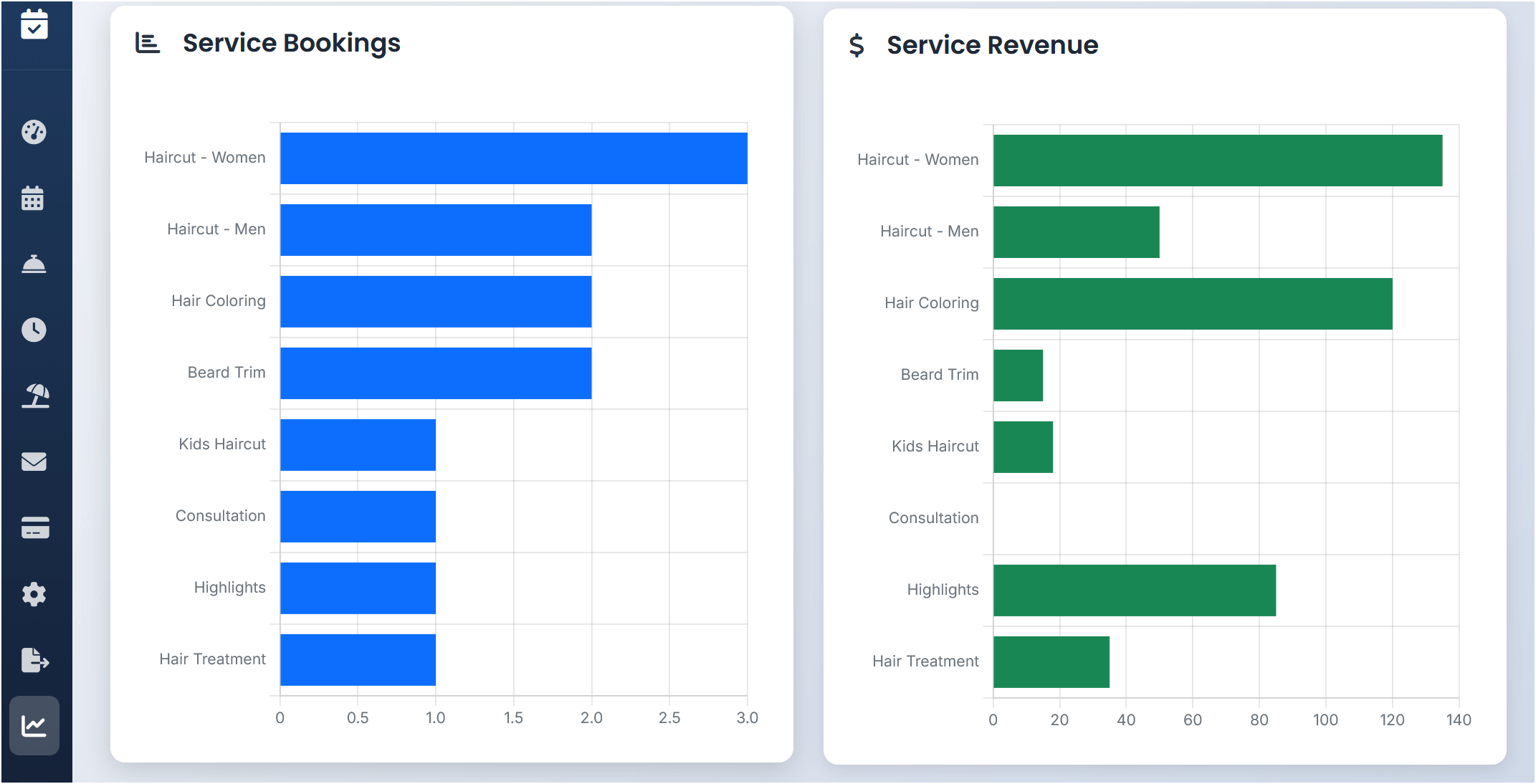Click the Consultation label in revenue chart
Viewport: 1536px width, 784px height.
pos(933,518)
